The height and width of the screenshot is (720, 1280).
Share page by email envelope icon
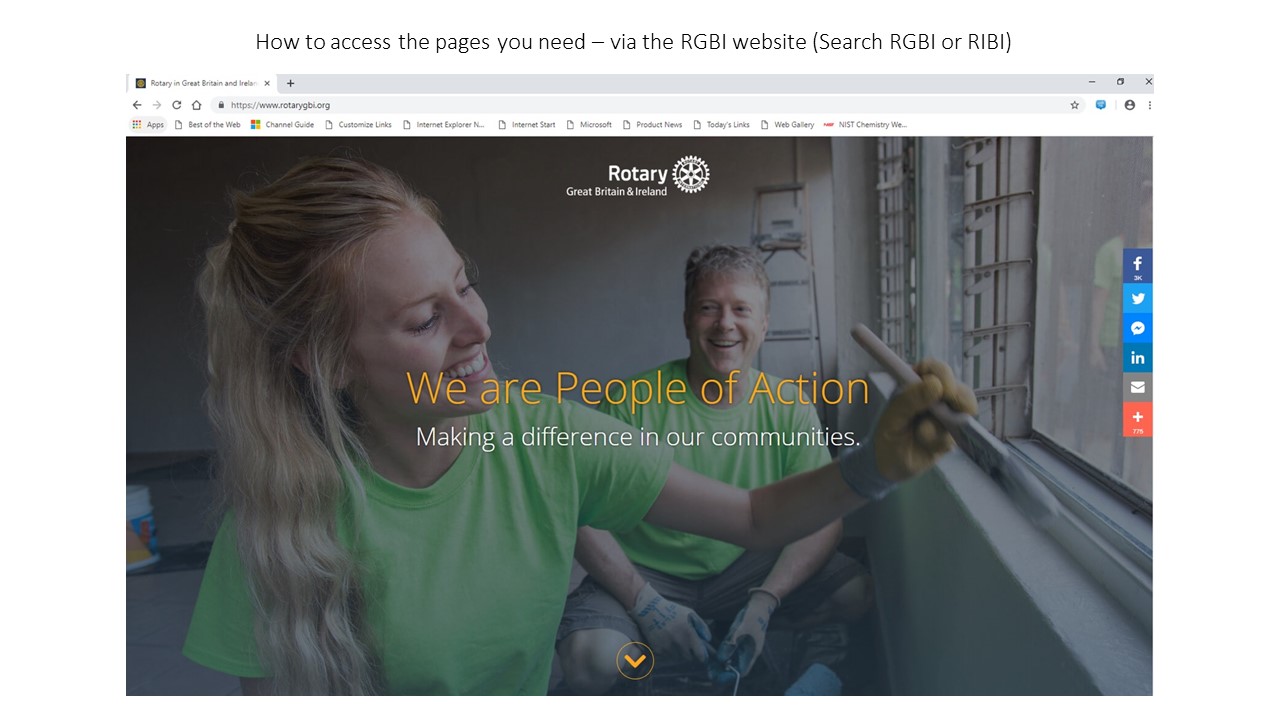[x=1137, y=387]
